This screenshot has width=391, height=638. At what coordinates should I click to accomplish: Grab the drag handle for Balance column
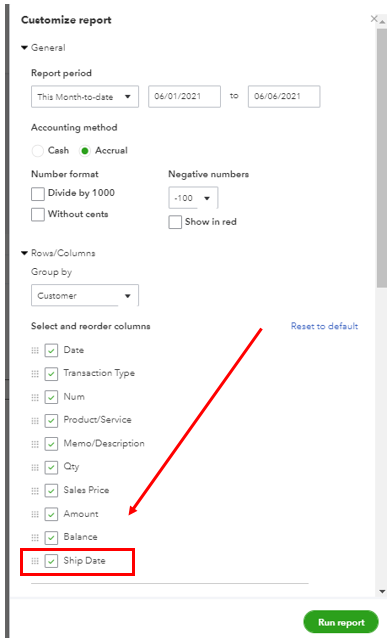click(x=35, y=537)
